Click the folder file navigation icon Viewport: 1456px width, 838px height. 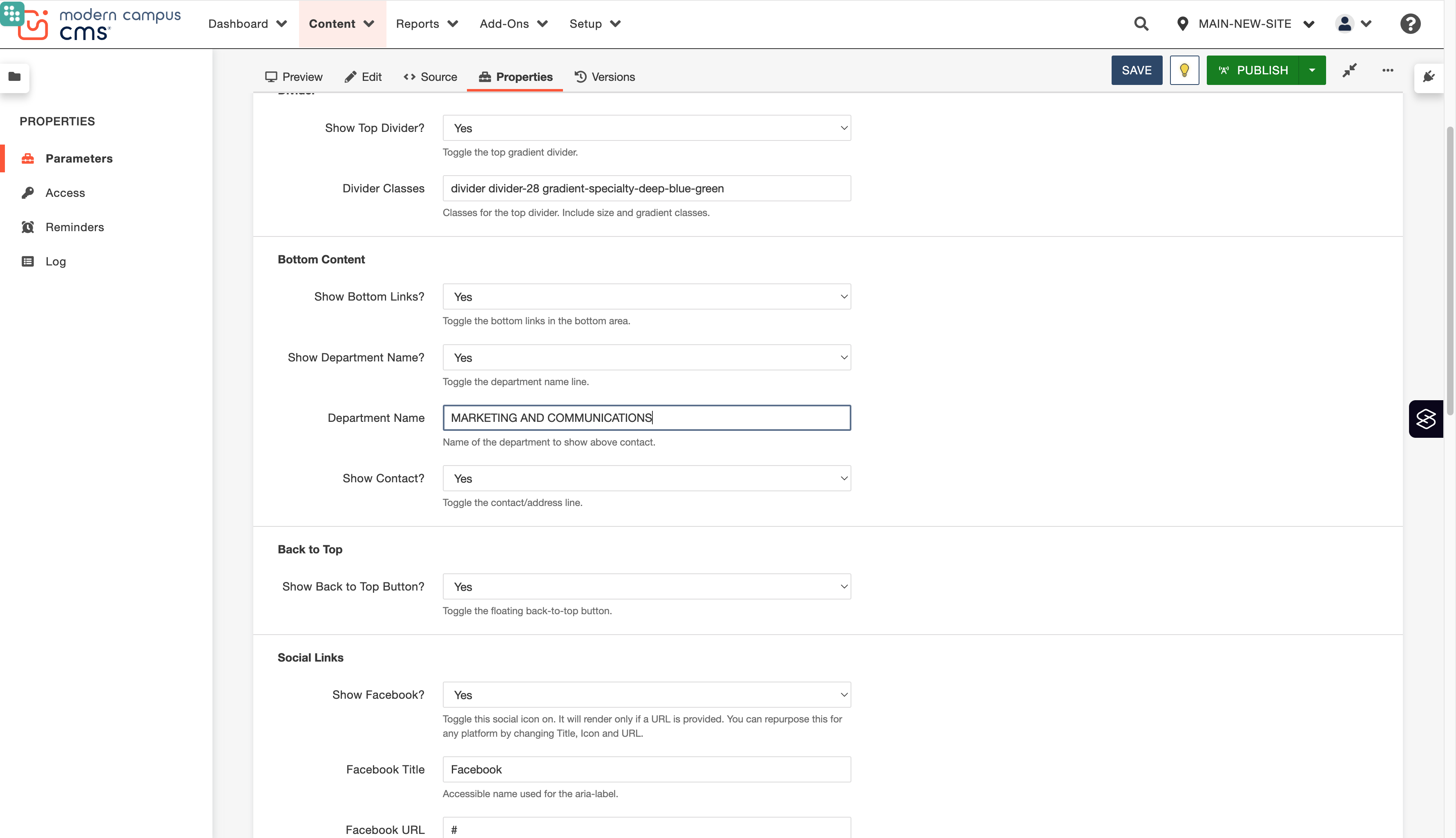[x=15, y=76]
